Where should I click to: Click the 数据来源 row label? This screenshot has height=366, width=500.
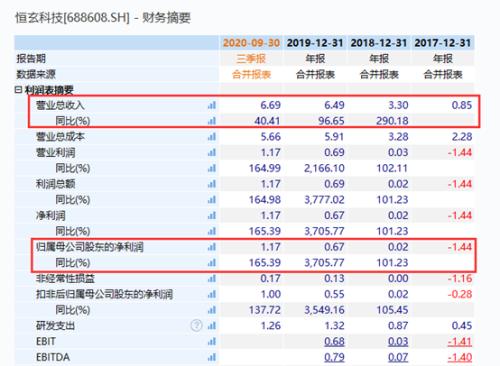click(x=36, y=74)
